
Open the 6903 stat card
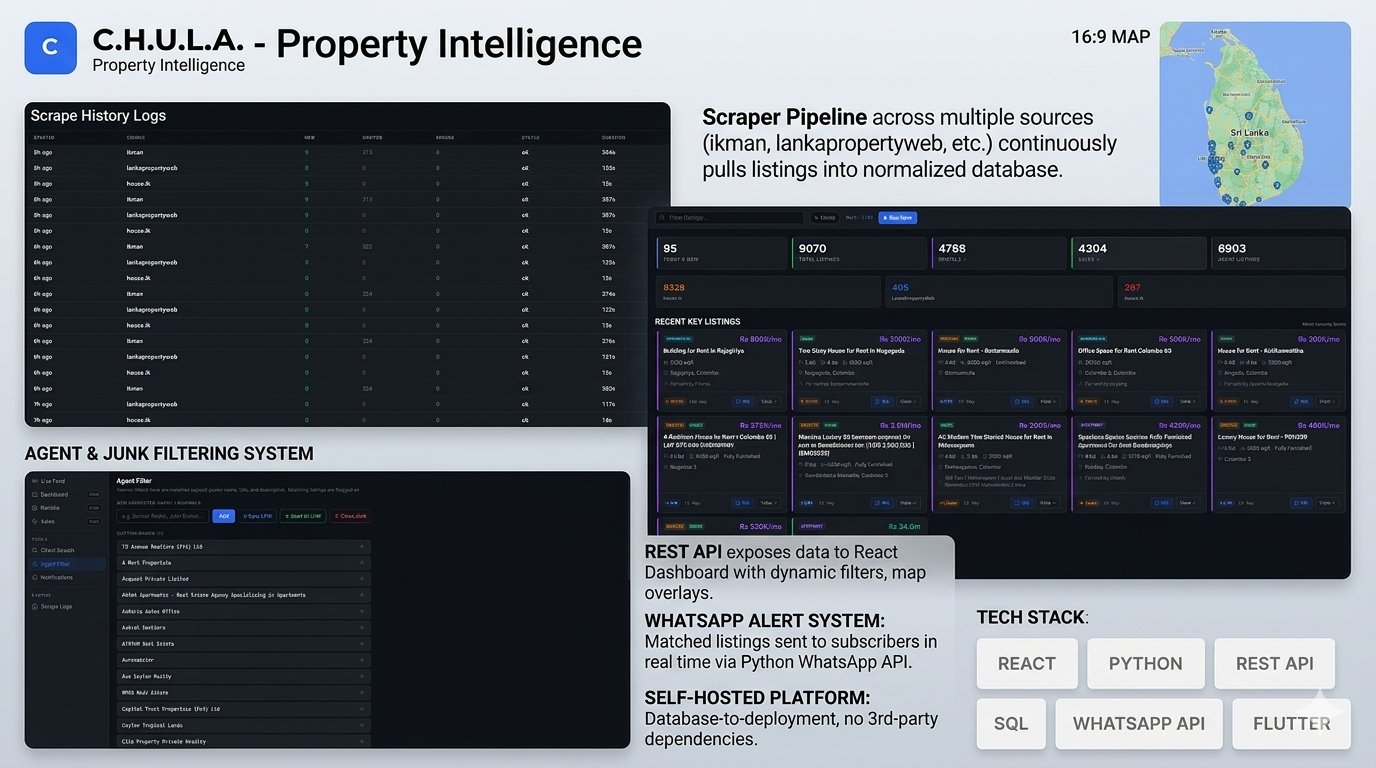click(1278, 253)
